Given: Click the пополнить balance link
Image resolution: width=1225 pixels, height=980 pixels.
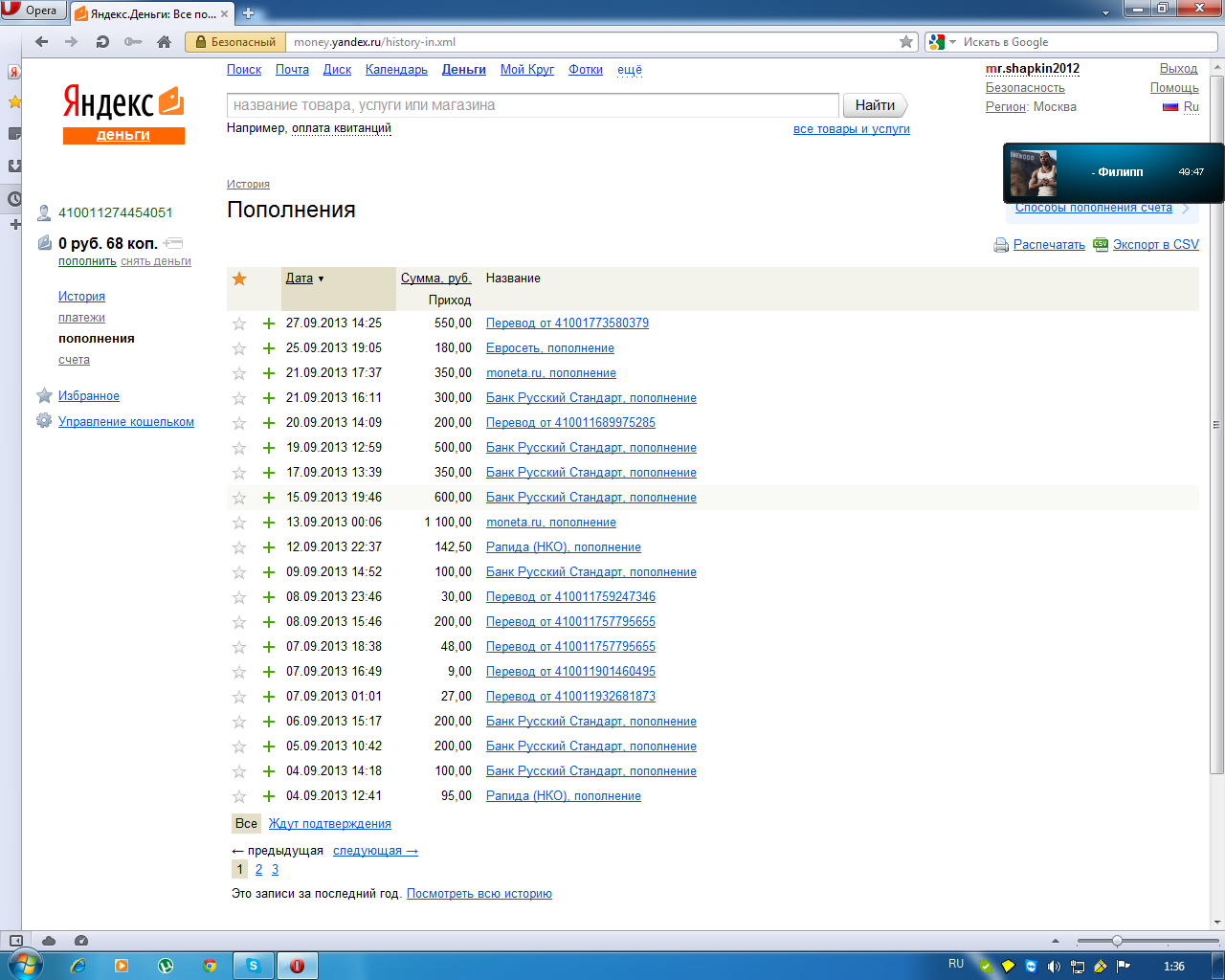Looking at the screenshot, I should tap(87, 261).
